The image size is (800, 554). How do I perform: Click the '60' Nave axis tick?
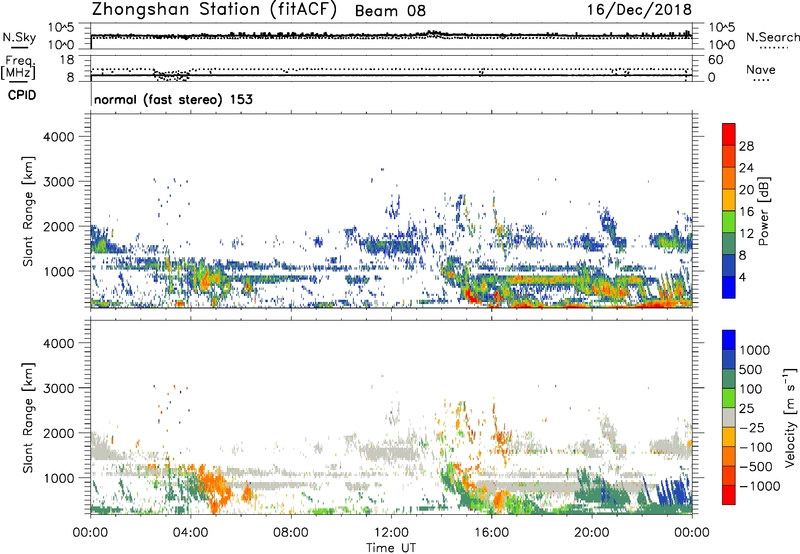pyautogui.click(x=715, y=60)
